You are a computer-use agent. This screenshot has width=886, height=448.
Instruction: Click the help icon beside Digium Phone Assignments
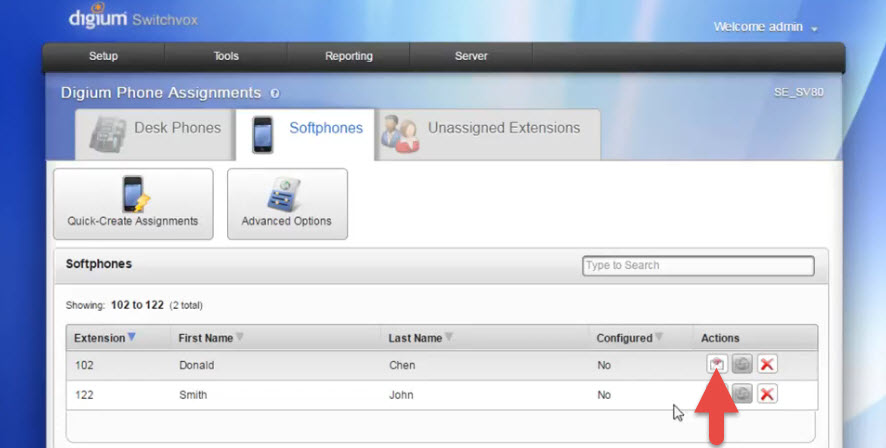[x=275, y=93]
